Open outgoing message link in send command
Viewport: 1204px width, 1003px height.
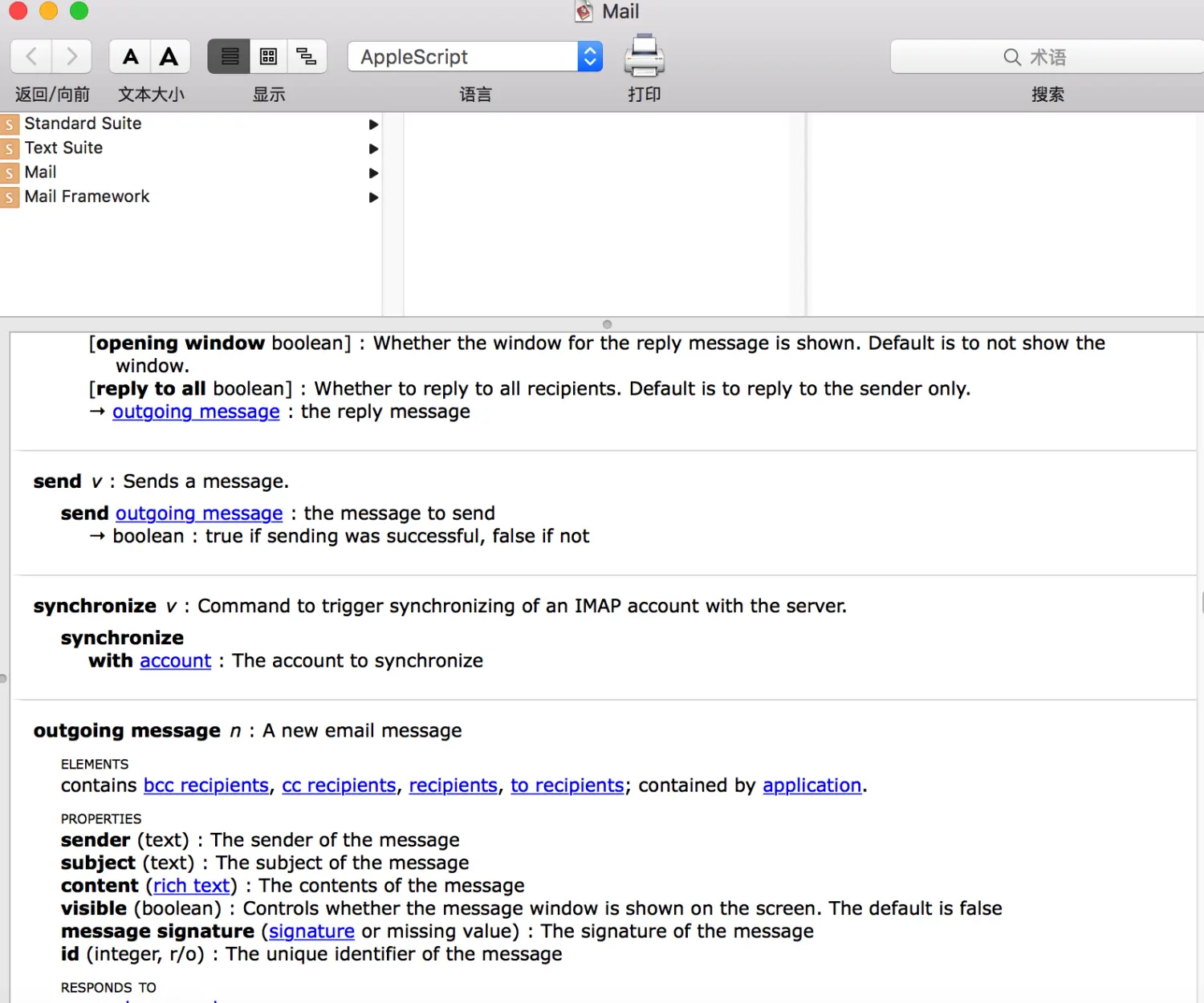199,514
